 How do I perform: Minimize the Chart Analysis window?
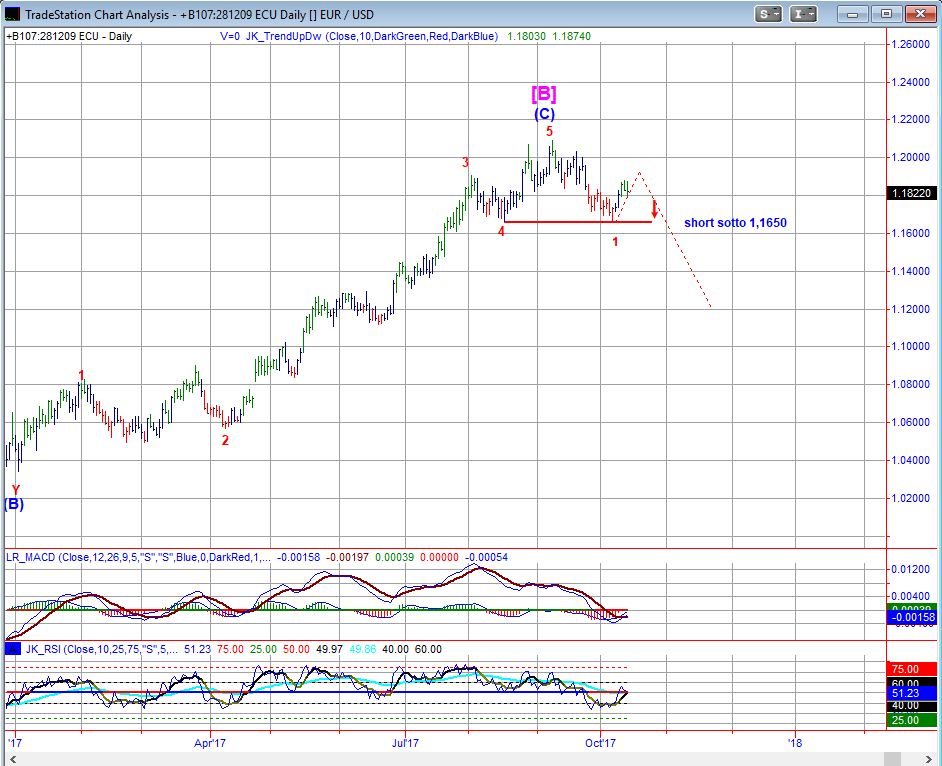tap(854, 14)
